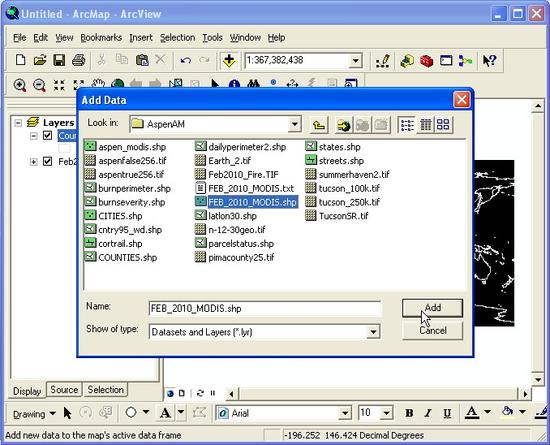Collapse the Cou layer legend
Image resolution: width=550 pixels, height=445 pixels.
[x=34, y=136]
